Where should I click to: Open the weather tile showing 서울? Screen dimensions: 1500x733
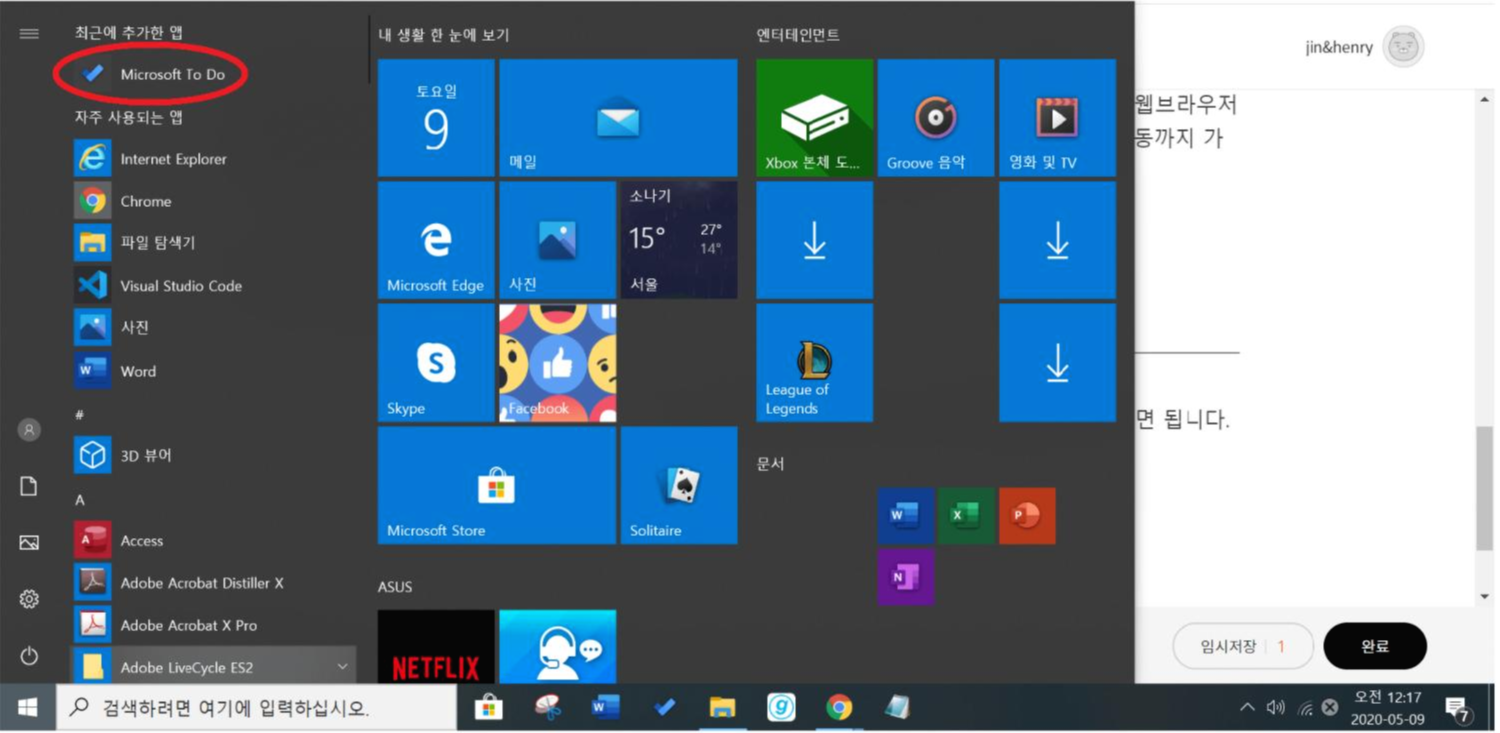pos(679,240)
